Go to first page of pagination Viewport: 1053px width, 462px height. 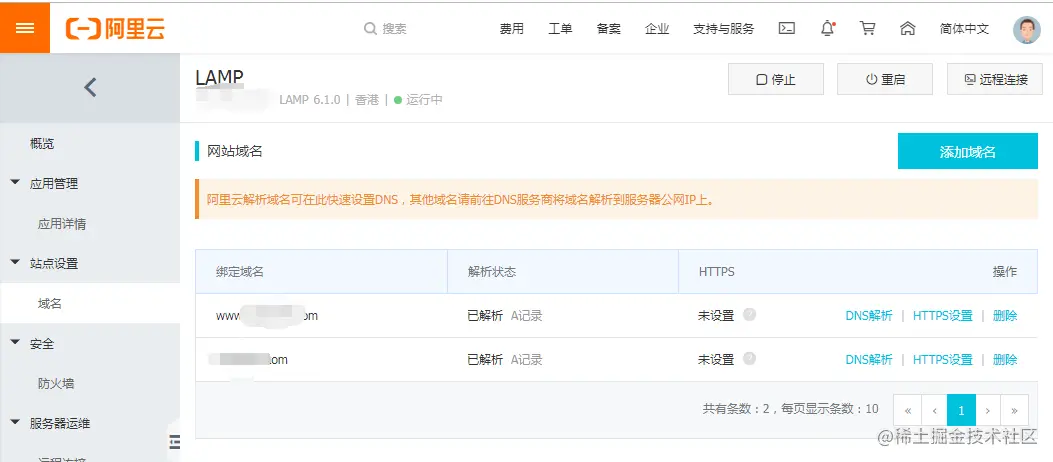[907, 410]
